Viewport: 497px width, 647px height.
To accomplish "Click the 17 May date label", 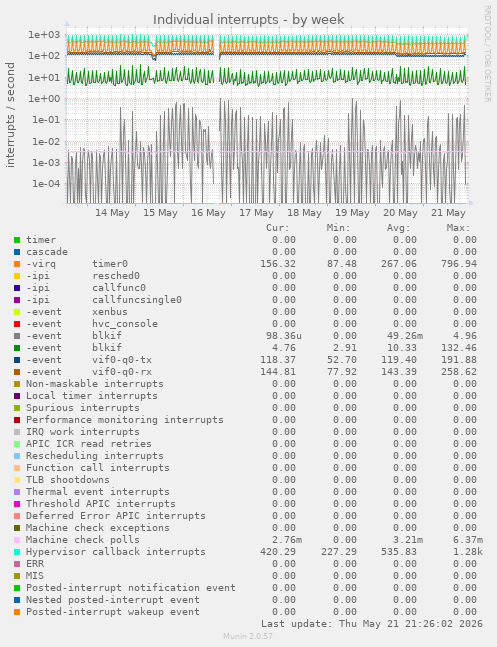I will (x=256, y=213).
